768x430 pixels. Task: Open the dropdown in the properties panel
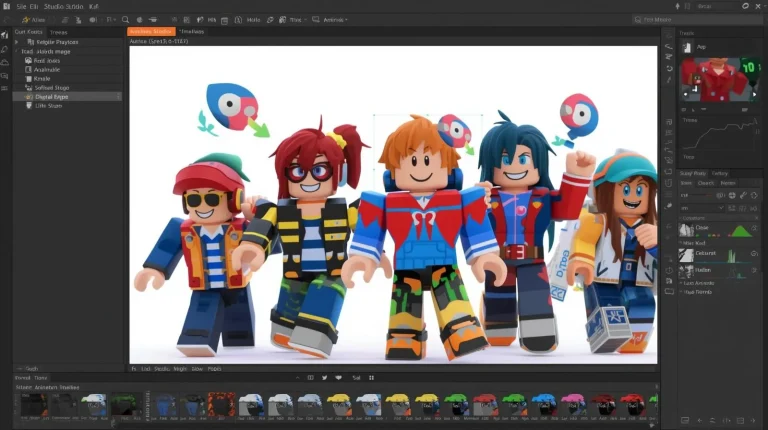[702, 208]
